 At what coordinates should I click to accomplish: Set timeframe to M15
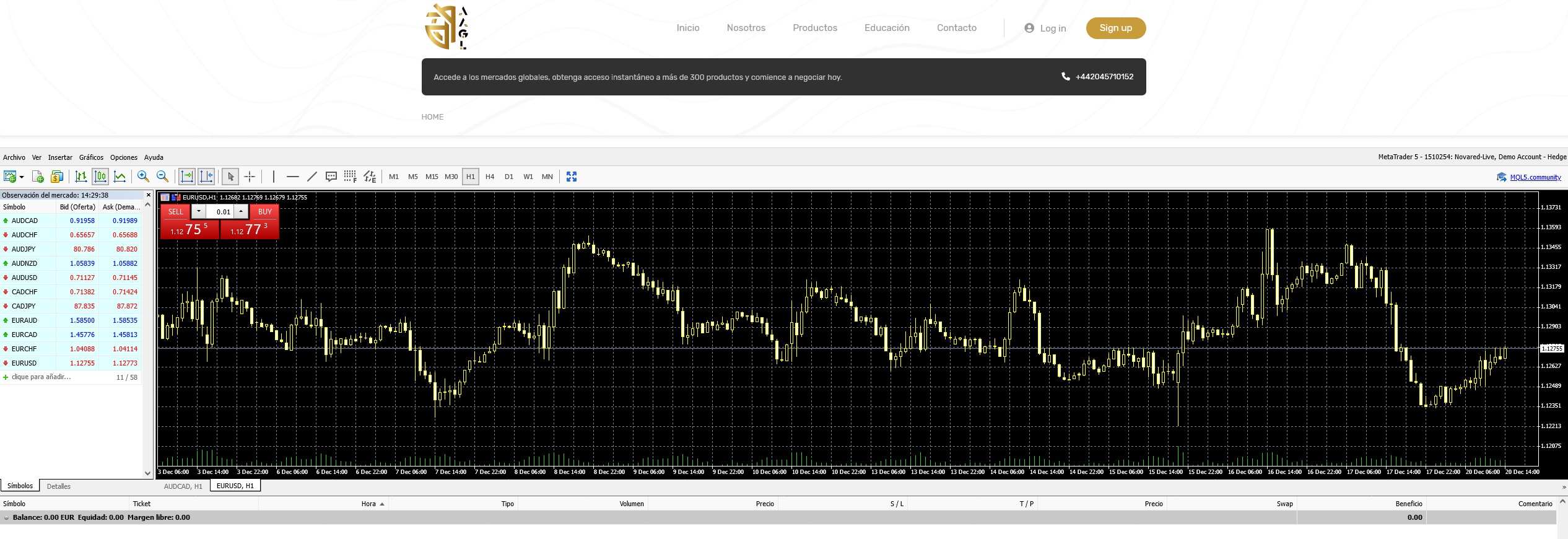tap(432, 177)
